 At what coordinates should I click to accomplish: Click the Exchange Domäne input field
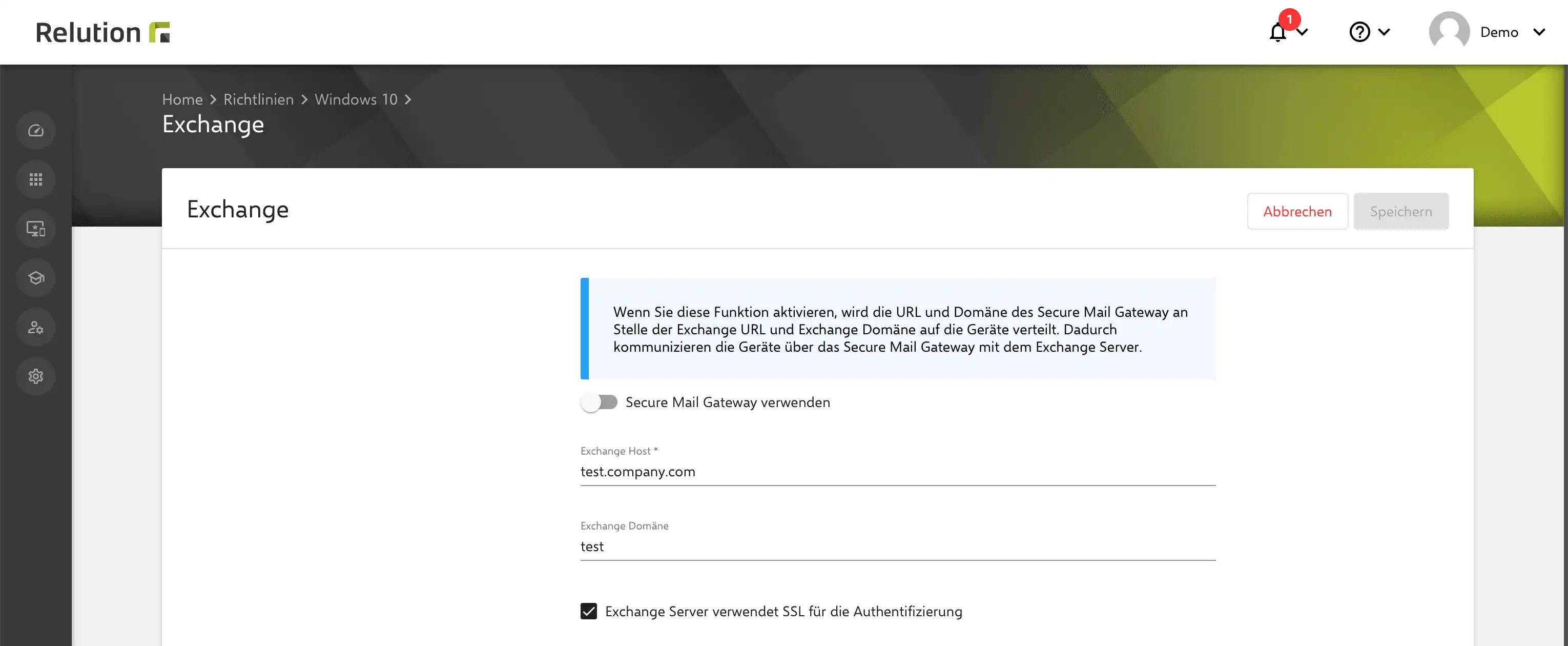click(x=898, y=546)
